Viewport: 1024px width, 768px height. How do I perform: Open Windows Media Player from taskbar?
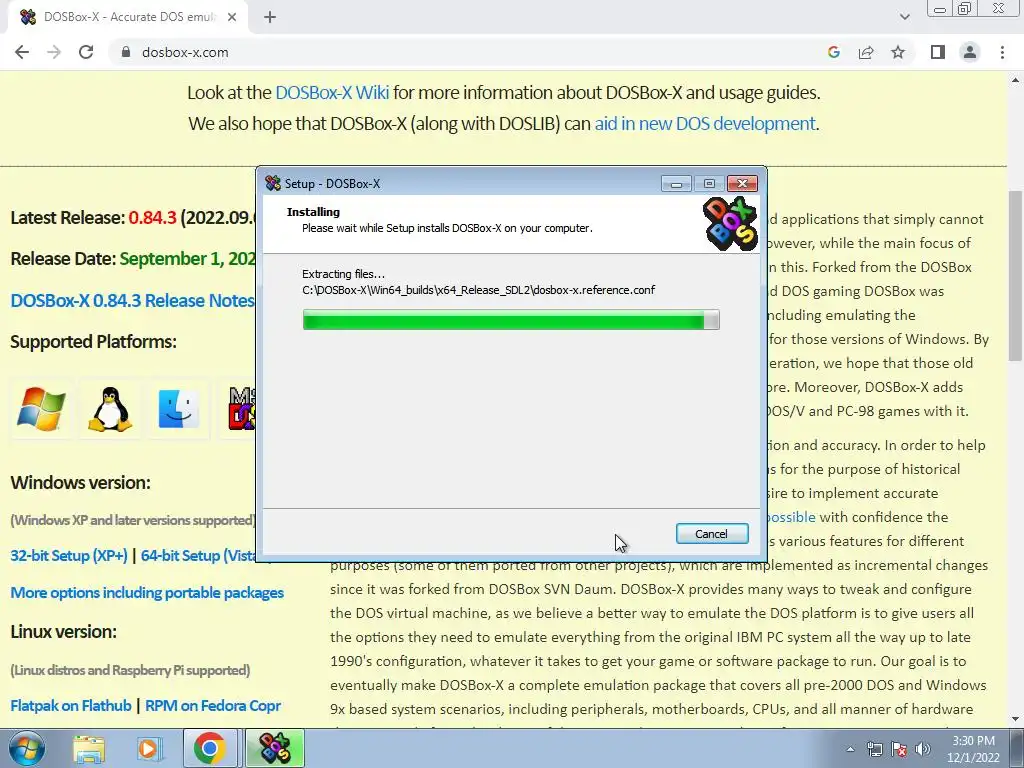point(149,748)
